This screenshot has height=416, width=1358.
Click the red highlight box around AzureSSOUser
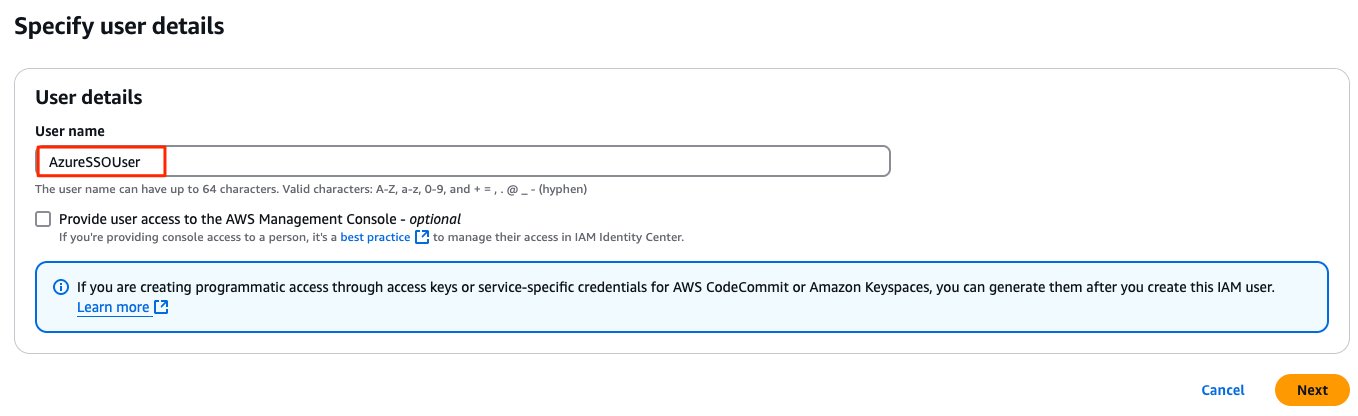point(100,161)
